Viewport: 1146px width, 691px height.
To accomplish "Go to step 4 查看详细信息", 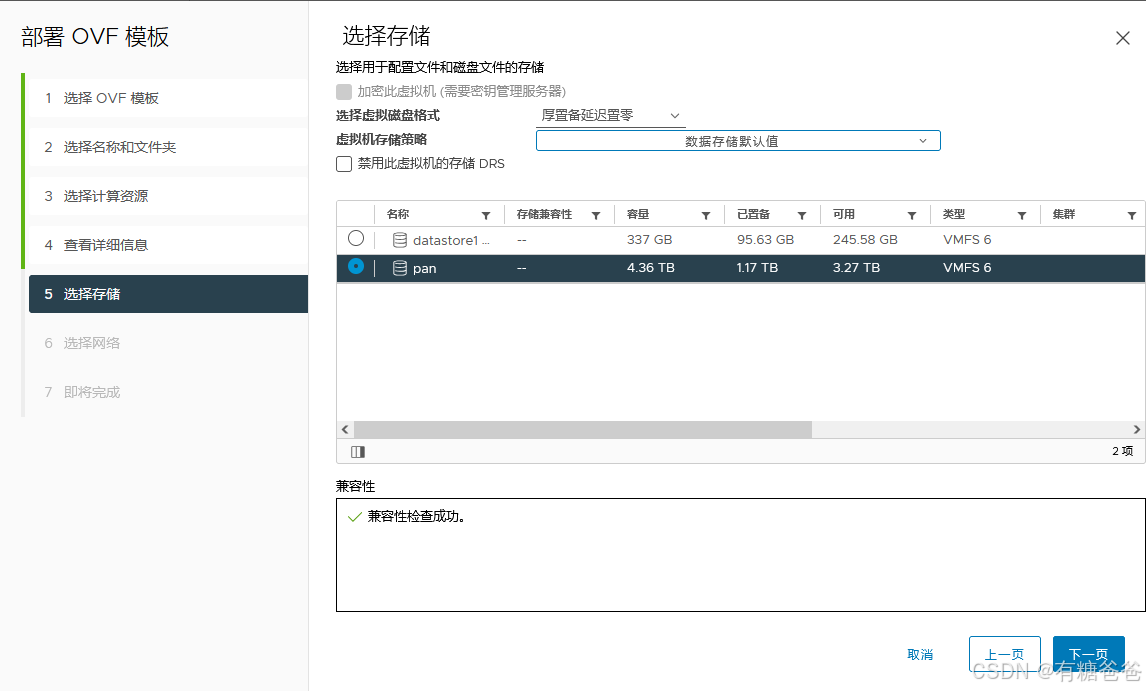I will pos(168,245).
